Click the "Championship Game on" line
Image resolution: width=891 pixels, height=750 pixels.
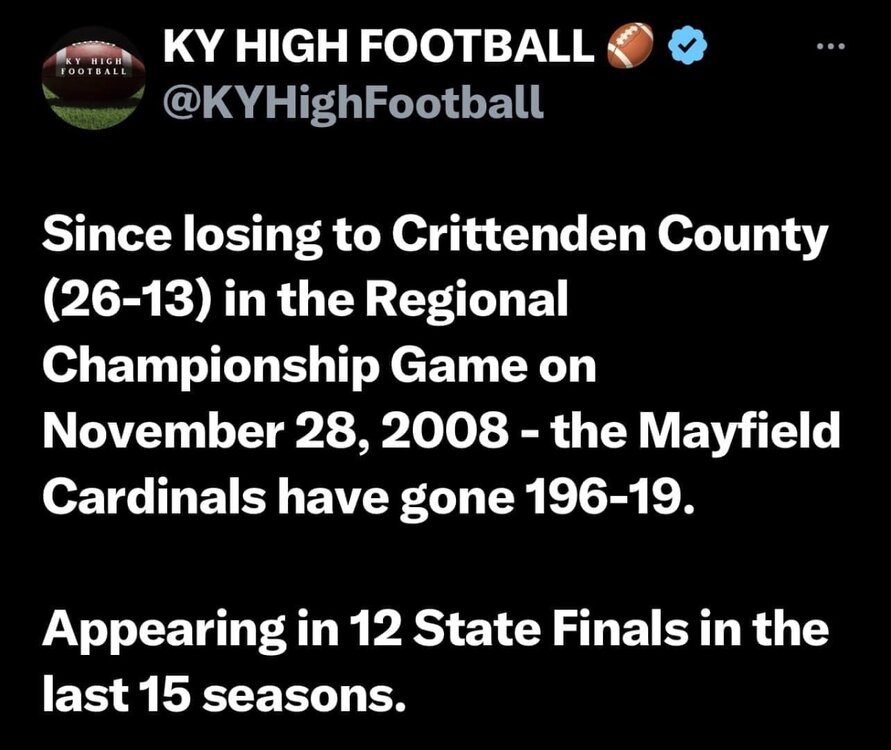coord(319,366)
